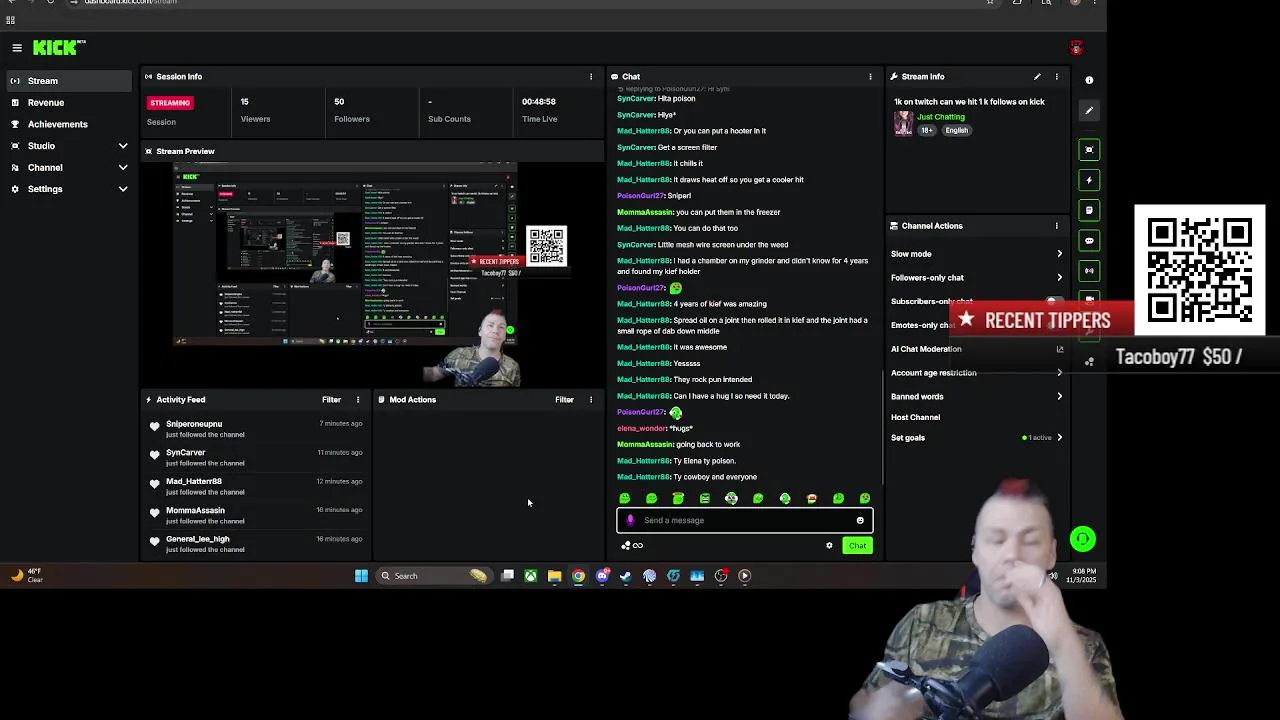Screen dimensions: 1280x720
Task: Click the purple microphone icon in the message box
Action: [x=630, y=520]
